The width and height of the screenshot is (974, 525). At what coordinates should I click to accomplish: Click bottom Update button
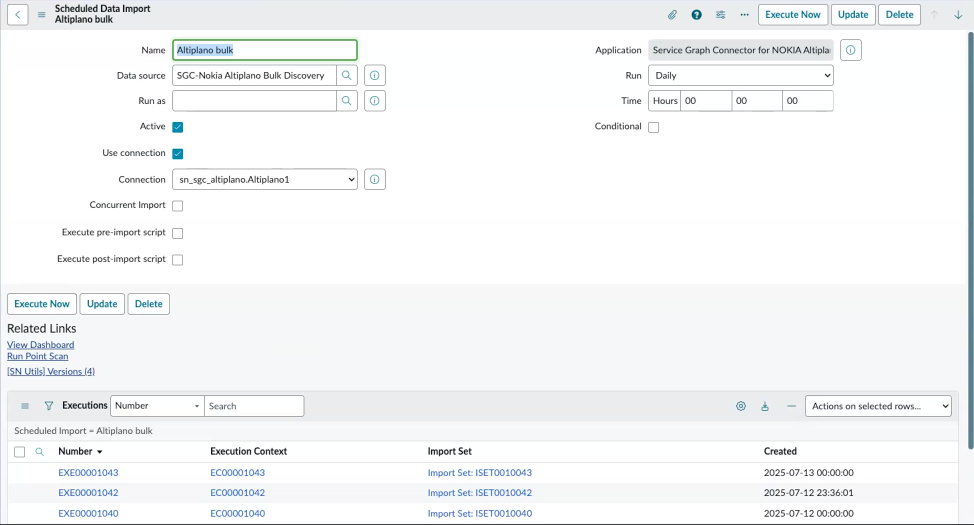(102, 304)
